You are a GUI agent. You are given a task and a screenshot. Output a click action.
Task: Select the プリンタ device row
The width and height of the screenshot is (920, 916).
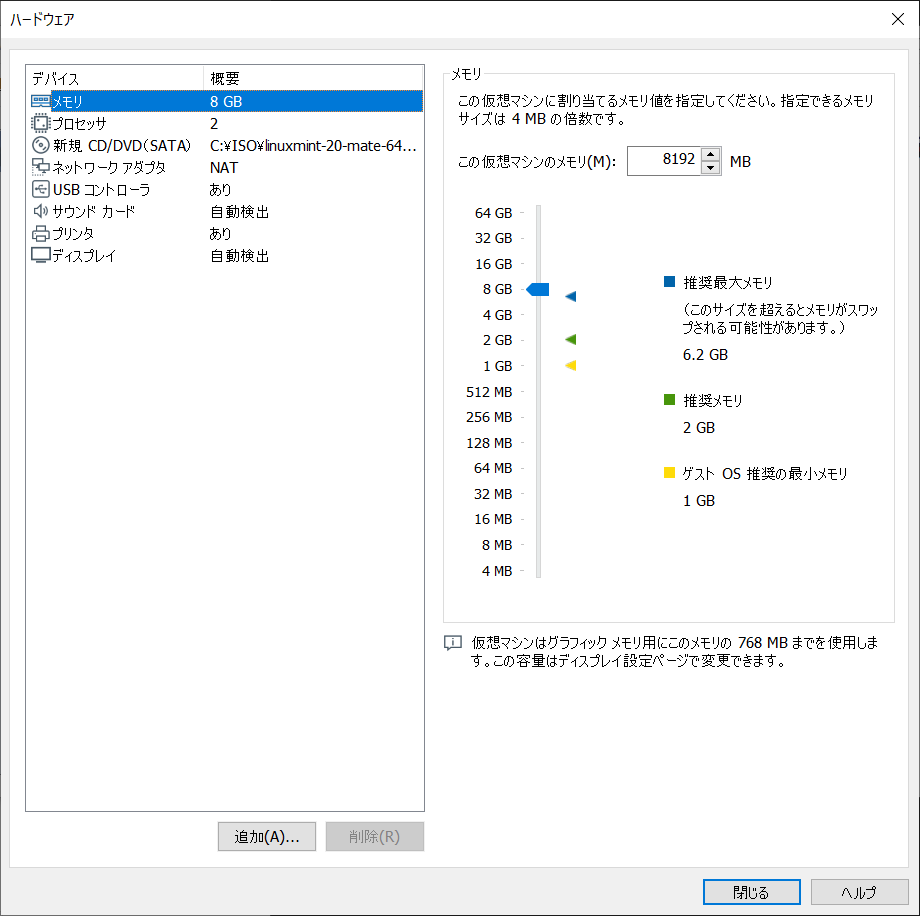click(x=226, y=234)
